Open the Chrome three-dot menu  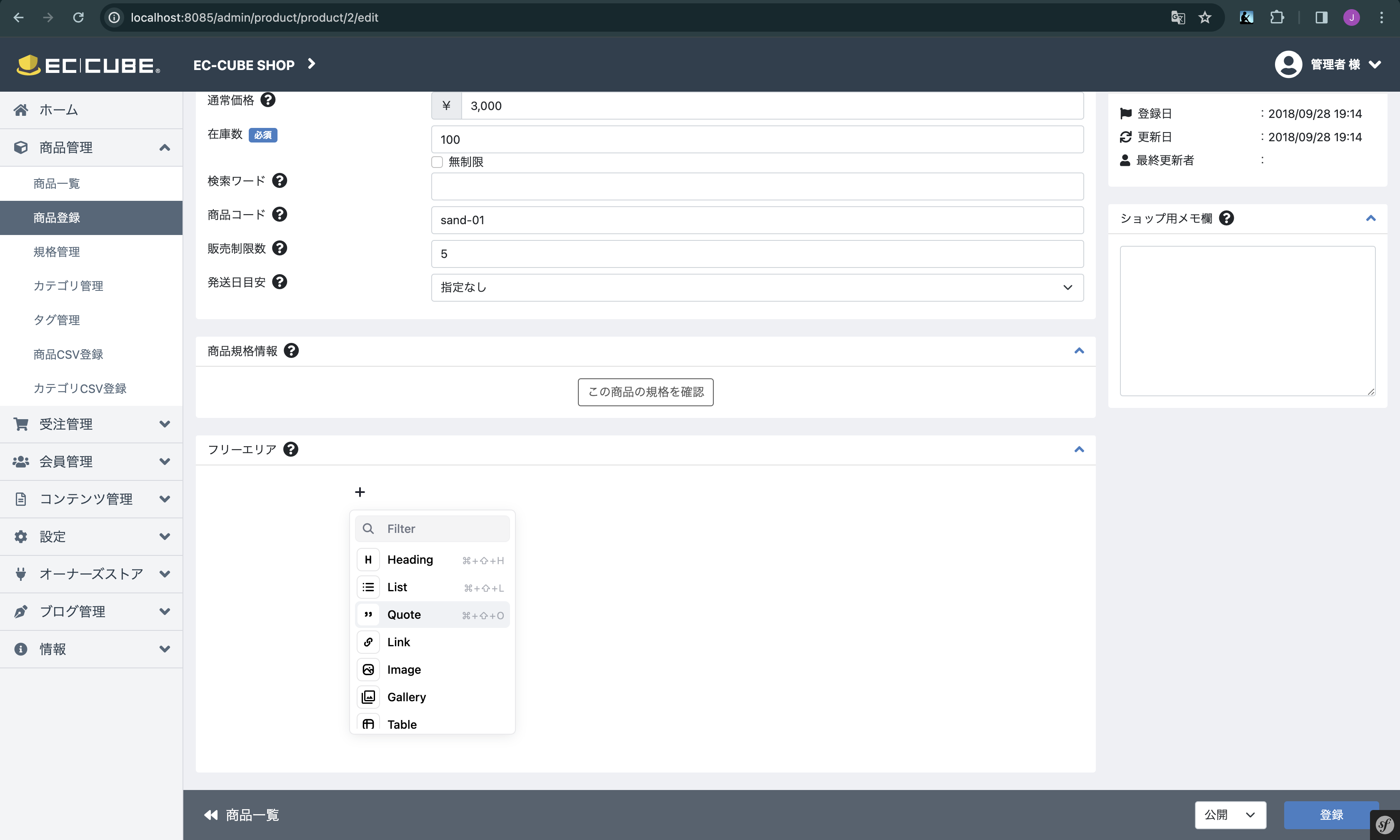(1381, 17)
